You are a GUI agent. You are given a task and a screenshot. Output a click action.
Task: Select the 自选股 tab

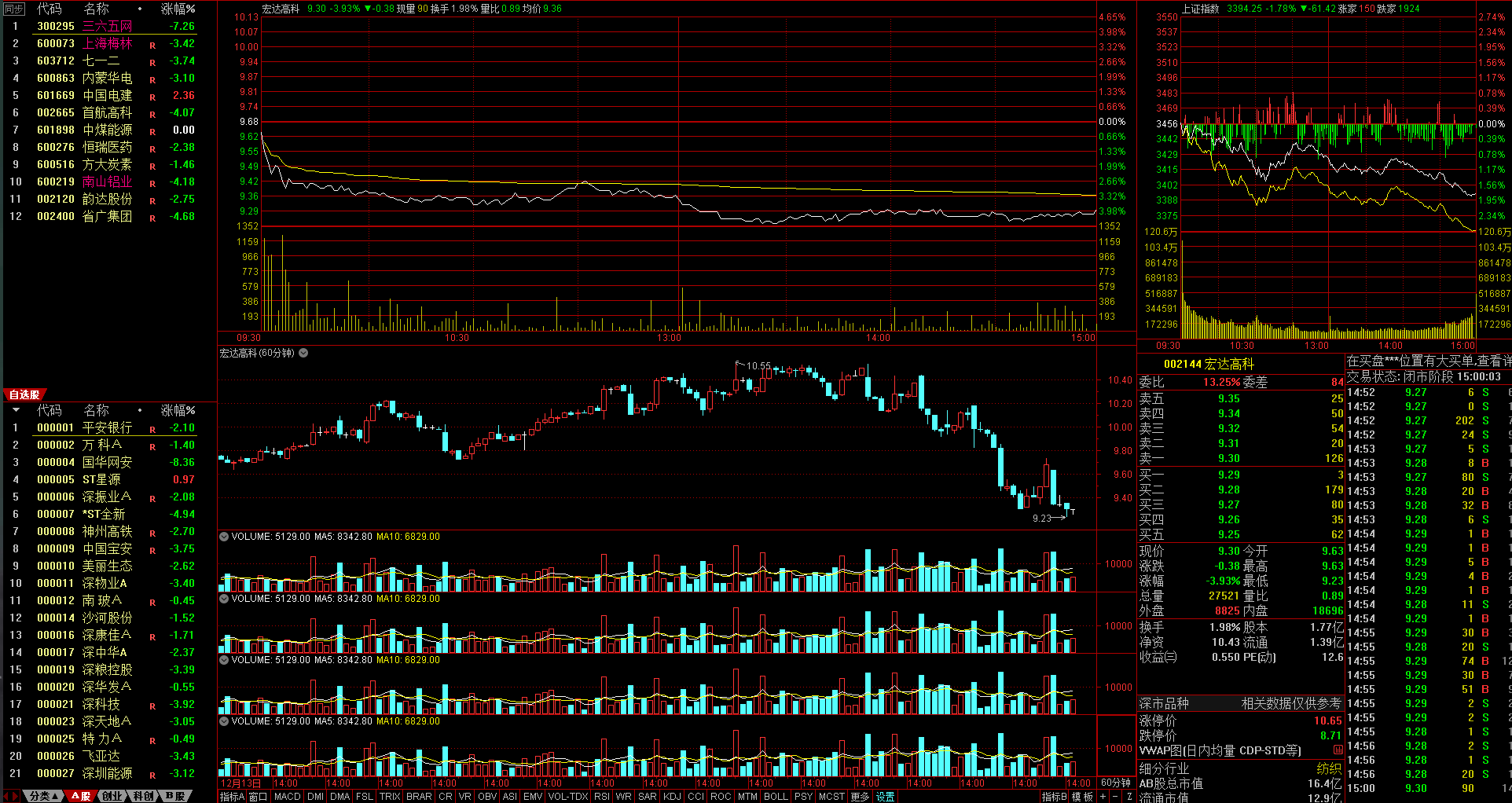(24, 394)
